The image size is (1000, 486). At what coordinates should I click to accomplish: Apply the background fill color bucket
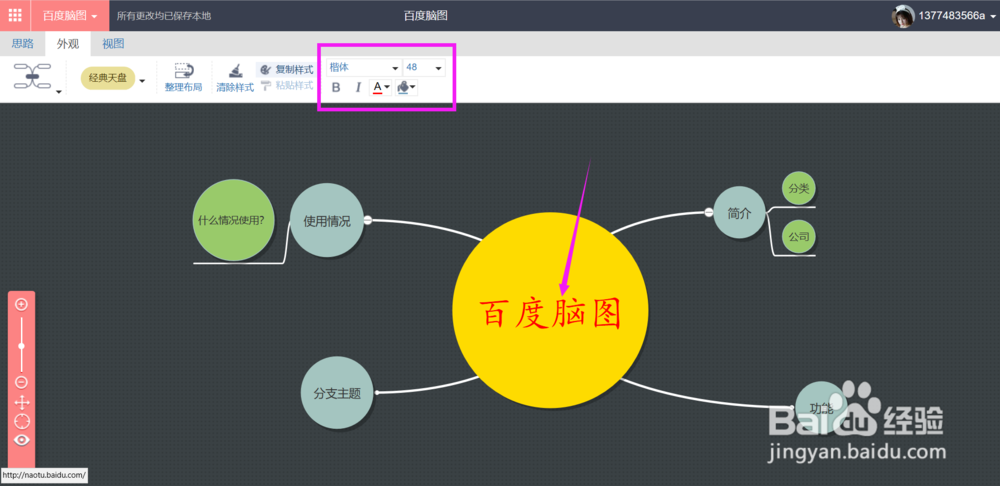(403, 87)
